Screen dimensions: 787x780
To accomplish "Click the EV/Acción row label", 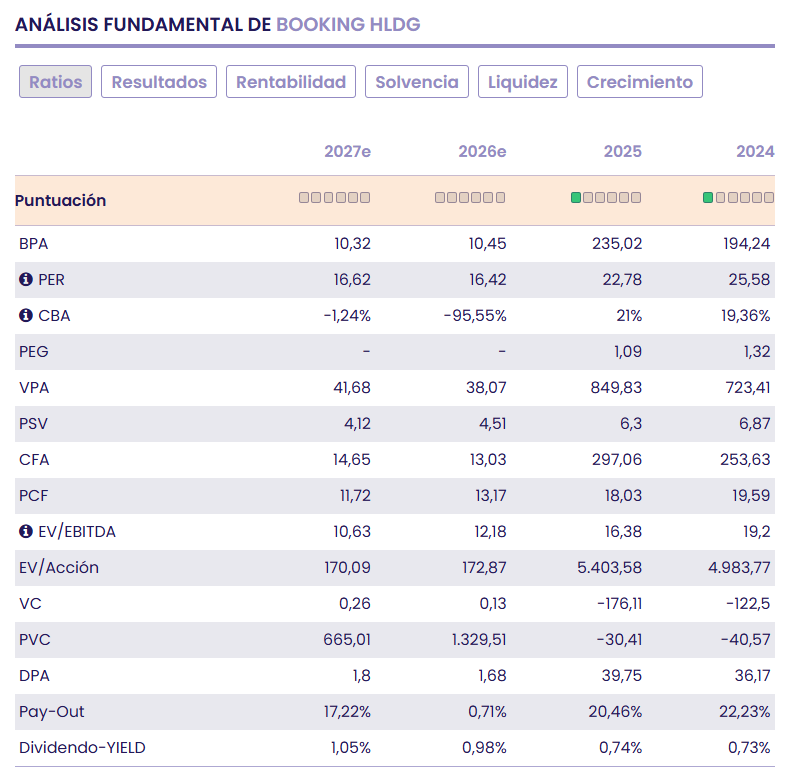I will pyautogui.click(x=59, y=567).
